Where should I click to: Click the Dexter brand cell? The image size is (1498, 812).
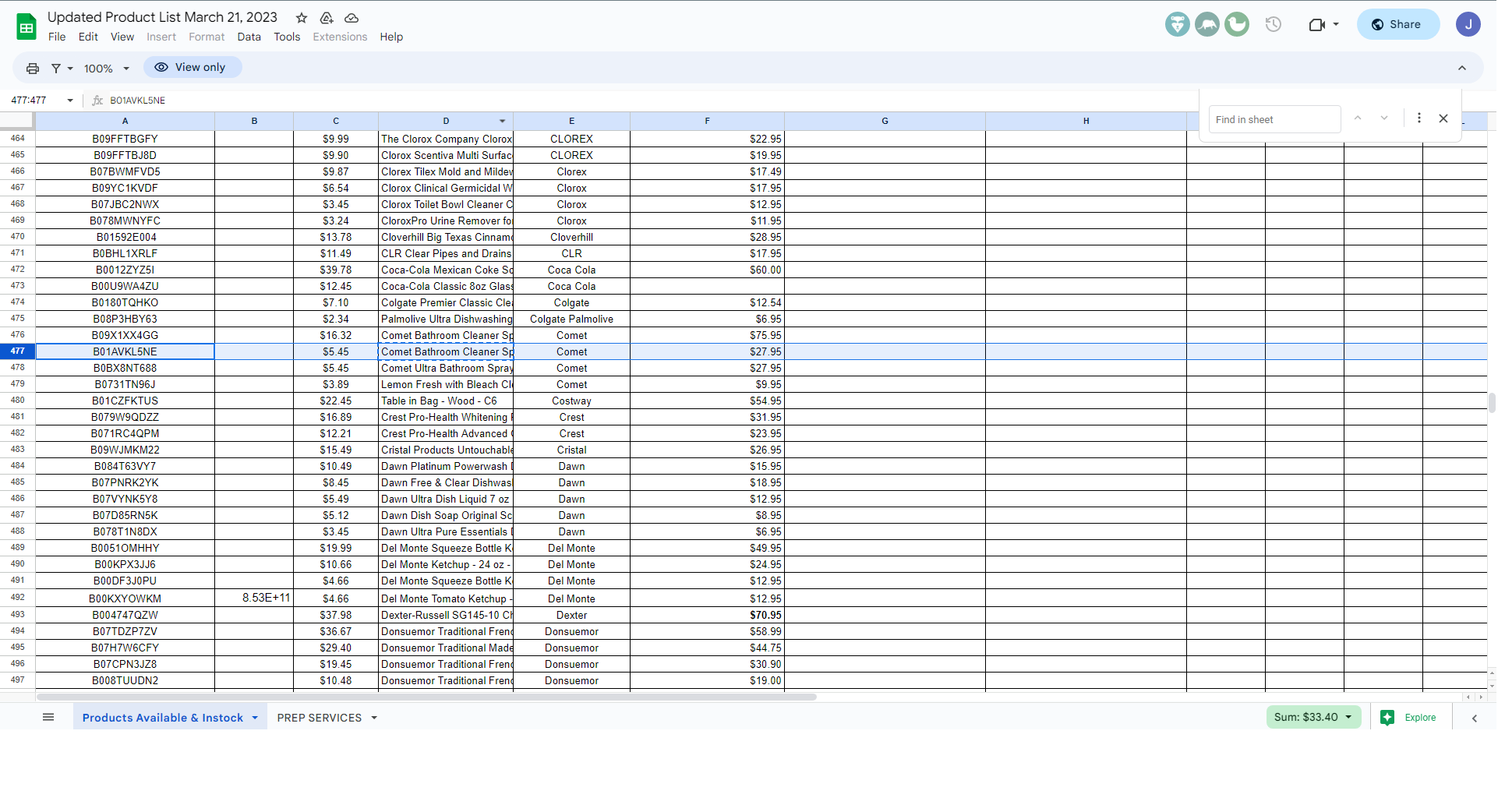571,615
